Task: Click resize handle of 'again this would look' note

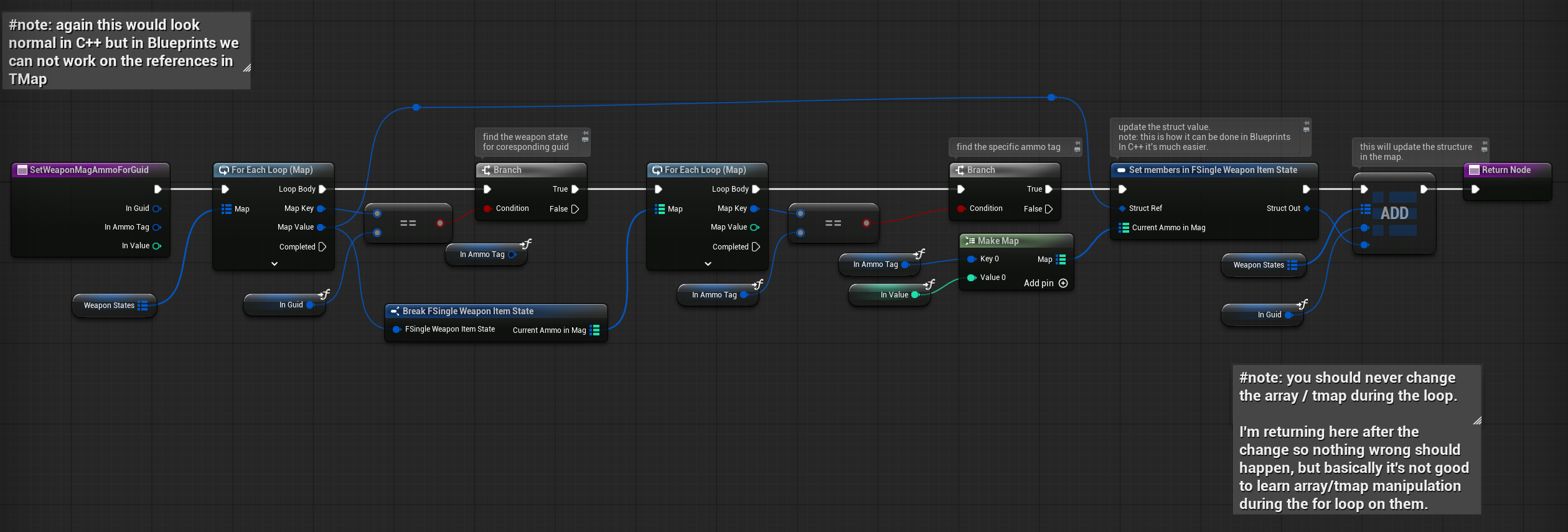Action: (x=246, y=68)
